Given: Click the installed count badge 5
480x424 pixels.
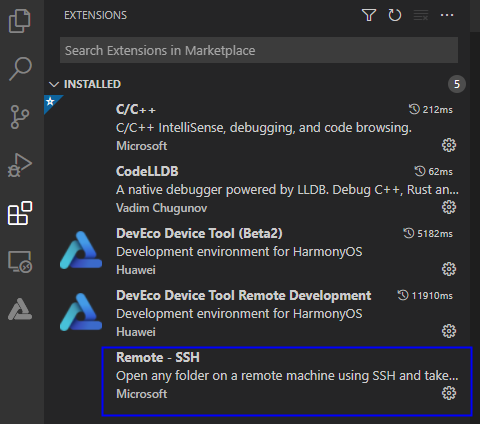Looking at the screenshot, I should coord(457,84).
